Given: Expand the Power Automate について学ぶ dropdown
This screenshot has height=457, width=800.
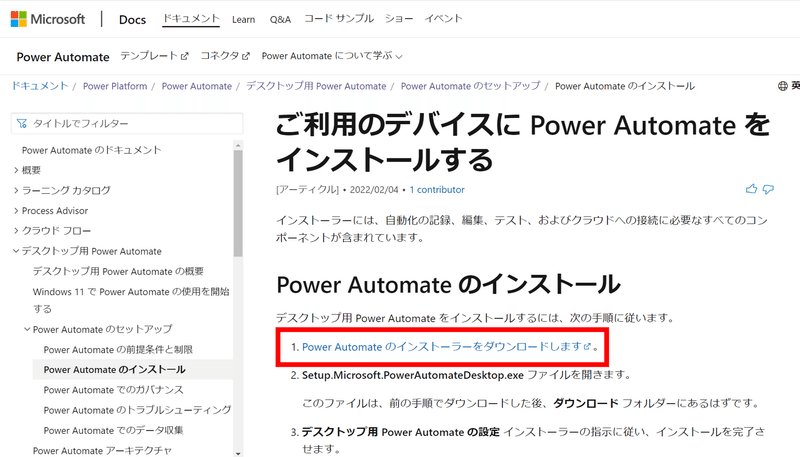Looking at the screenshot, I should [x=332, y=56].
